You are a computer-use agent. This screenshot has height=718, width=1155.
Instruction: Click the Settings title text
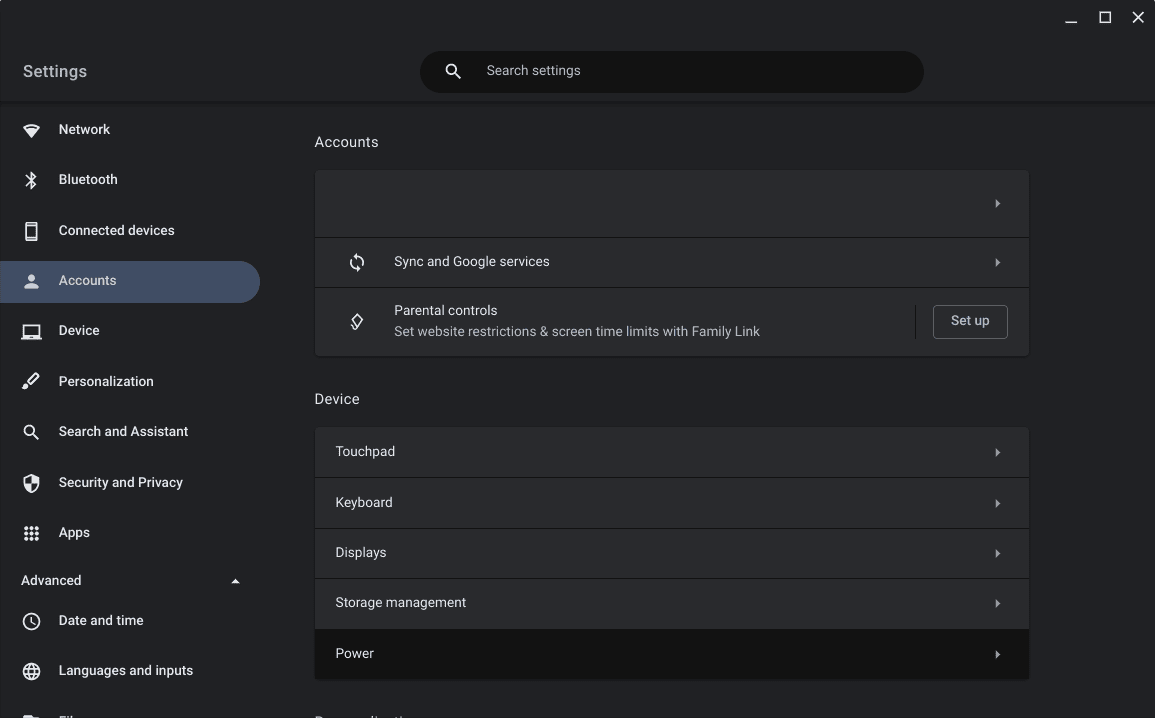[x=55, y=71]
